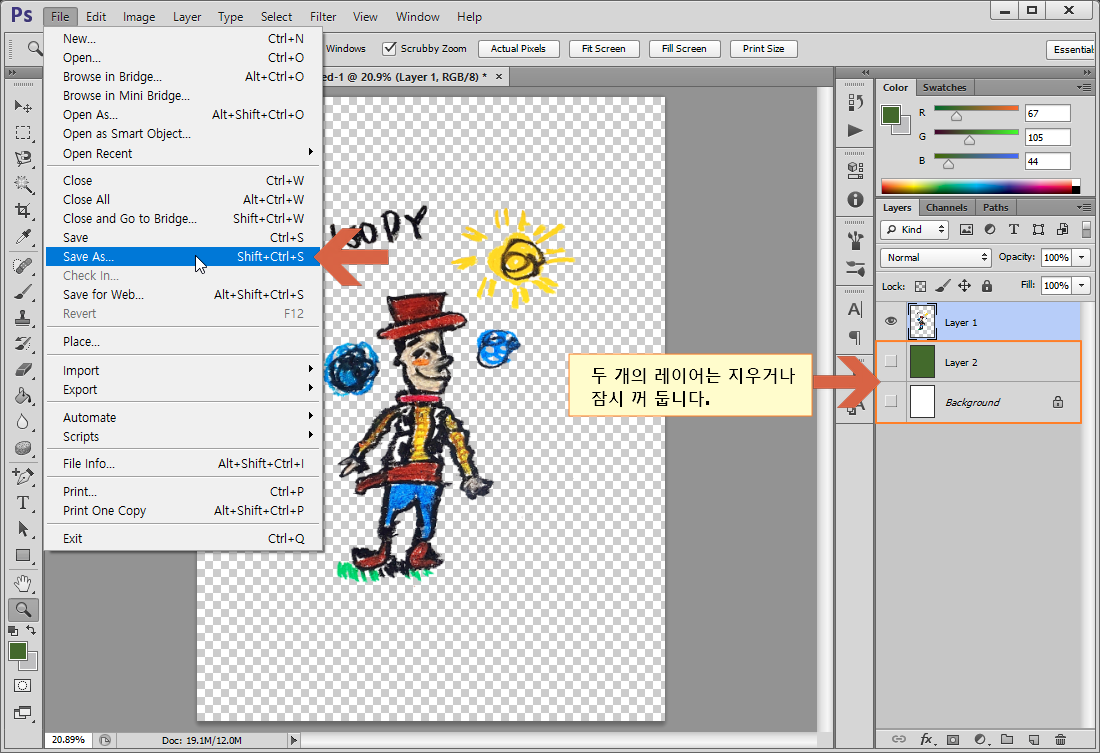Select the Lasso tool
The width and height of the screenshot is (1100, 753).
click(x=23, y=159)
